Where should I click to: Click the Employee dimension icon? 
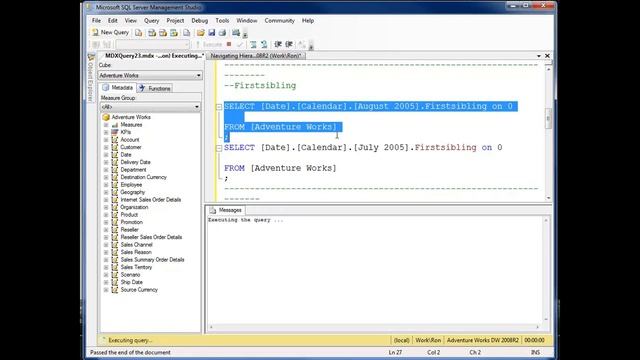tap(115, 185)
